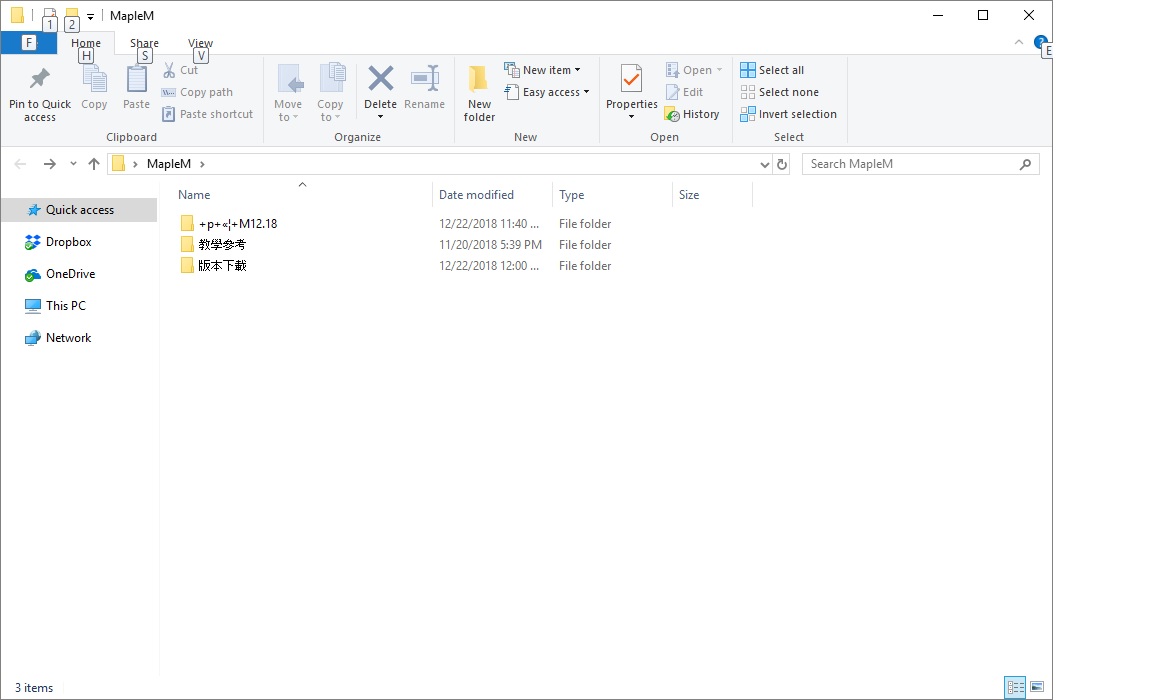Click Select all in the ribbon
Viewport: 1152px width, 700px height.
point(772,71)
